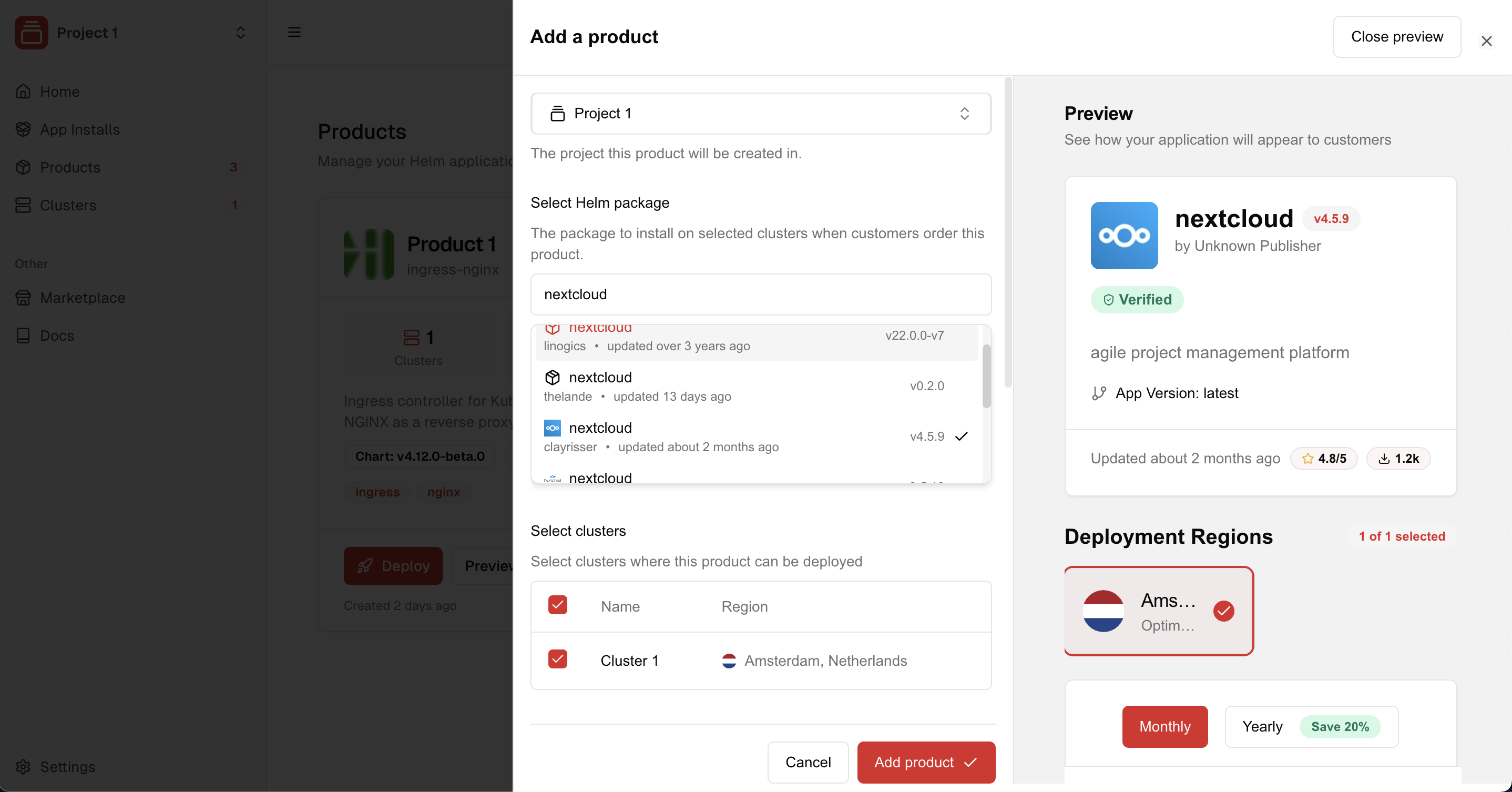
Task: Click the star rating 4.8/5 badge
Action: point(1324,459)
